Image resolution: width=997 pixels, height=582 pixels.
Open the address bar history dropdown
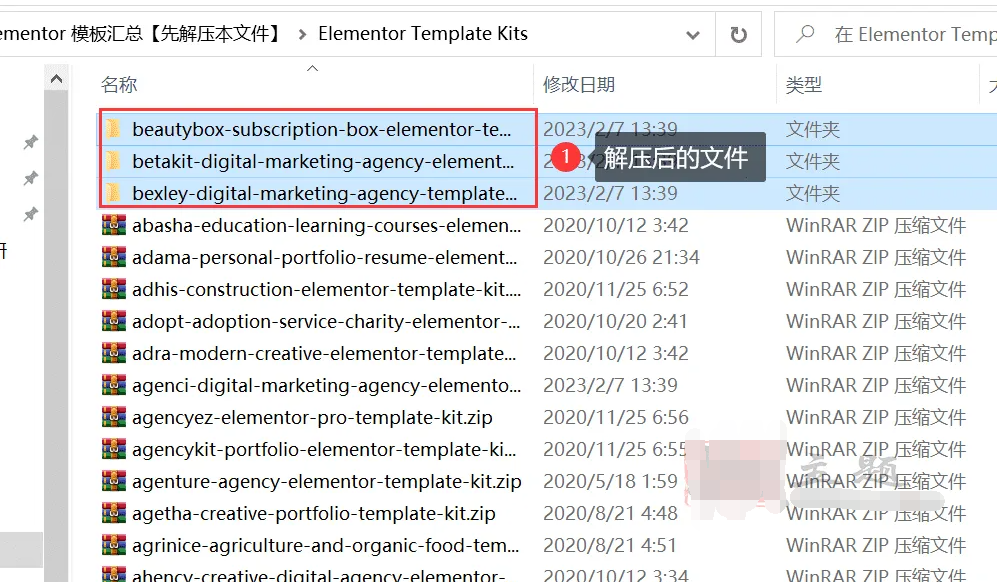pyautogui.click(x=693, y=35)
